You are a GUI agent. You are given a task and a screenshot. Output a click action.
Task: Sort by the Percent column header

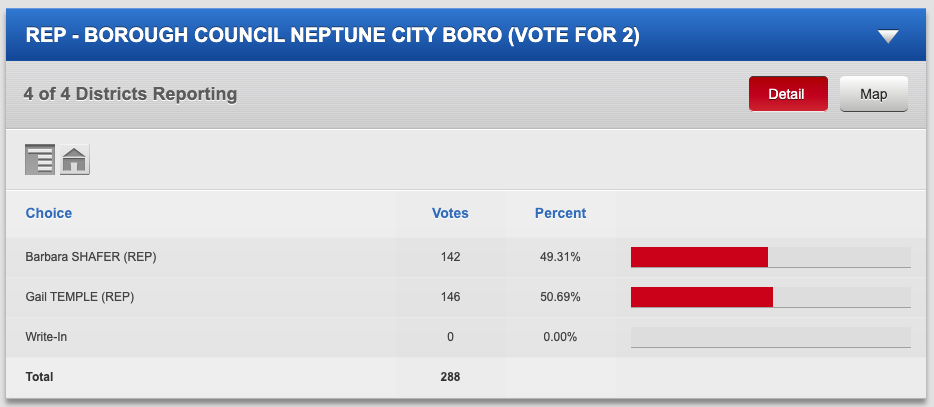click(561, 213)
